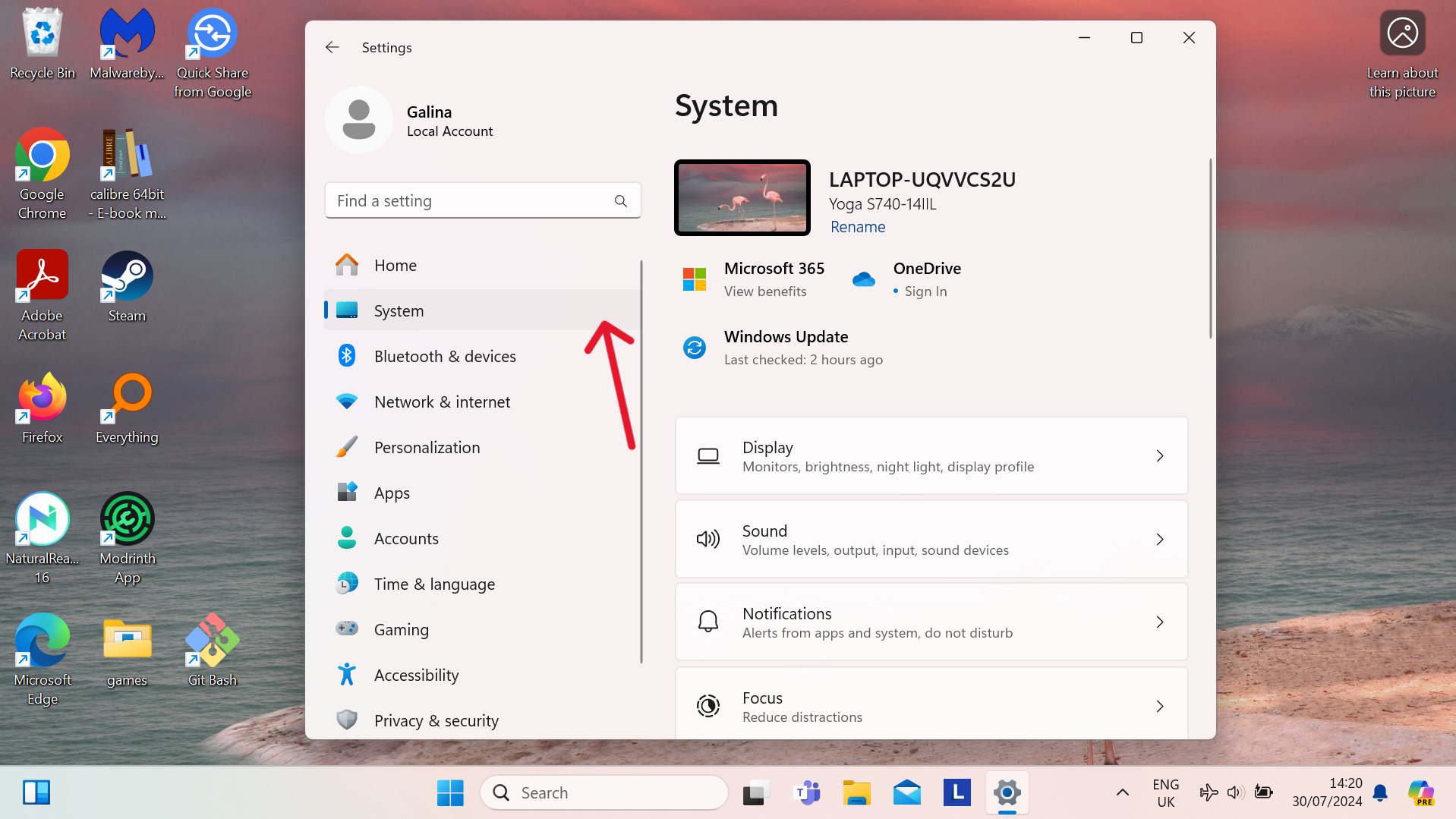The width and height of the screenshot is (1456, 819).
Task: Open Privacy & security settings
Action: (x=482, y=720)
